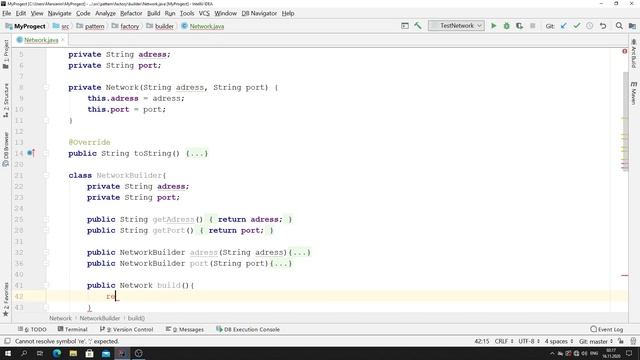Open the Terminal tool window
The height and width of the screenshot is (360, 640).
pos(73,329)
